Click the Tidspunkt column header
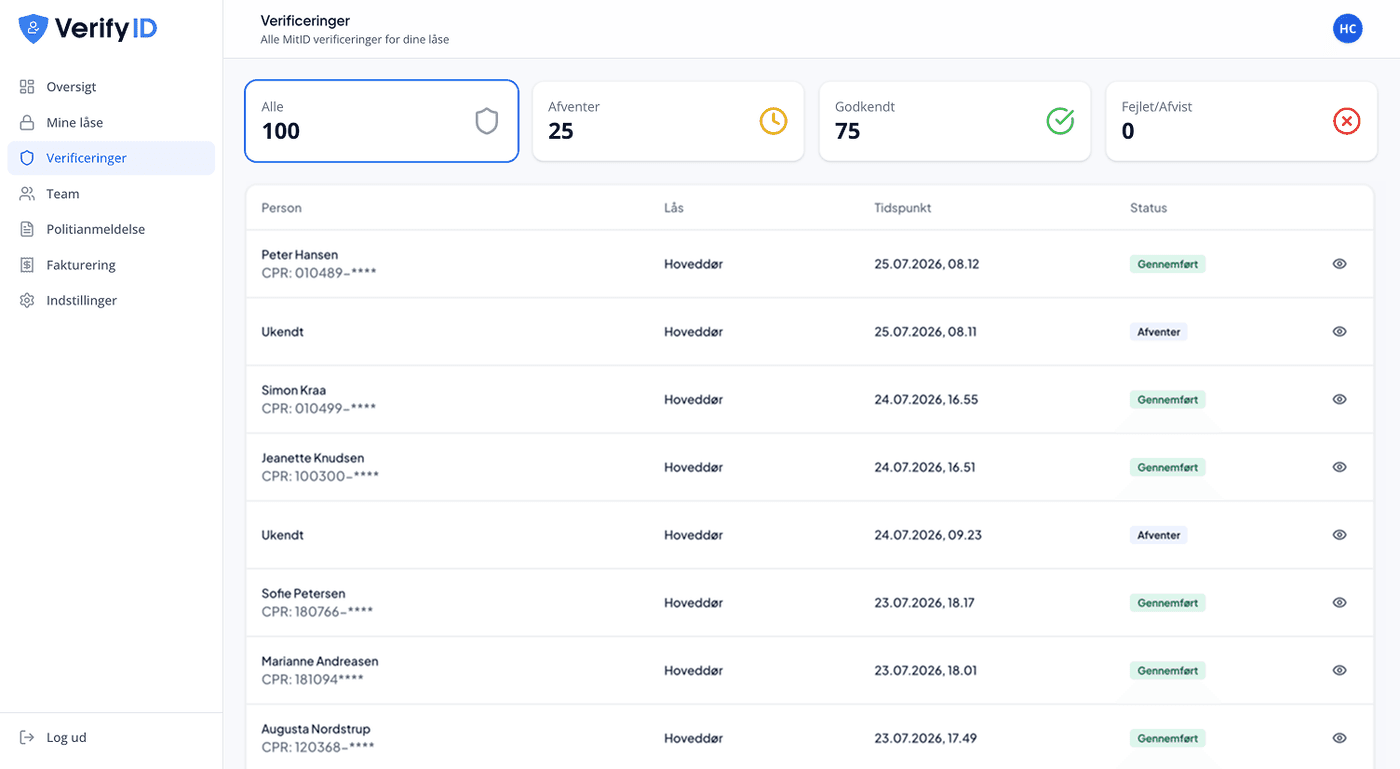Screen dimensions: 1400x769 (902, 208)
